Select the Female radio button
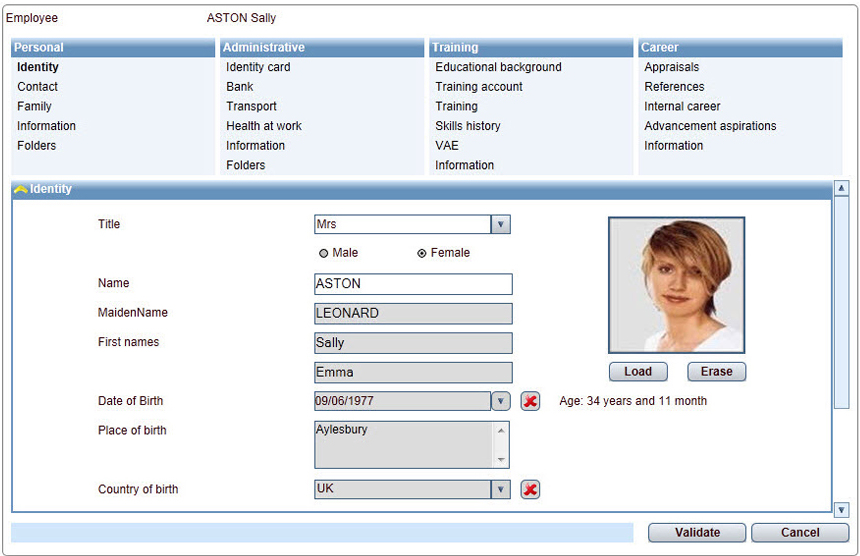860x556 pixels. pos(422,253)
